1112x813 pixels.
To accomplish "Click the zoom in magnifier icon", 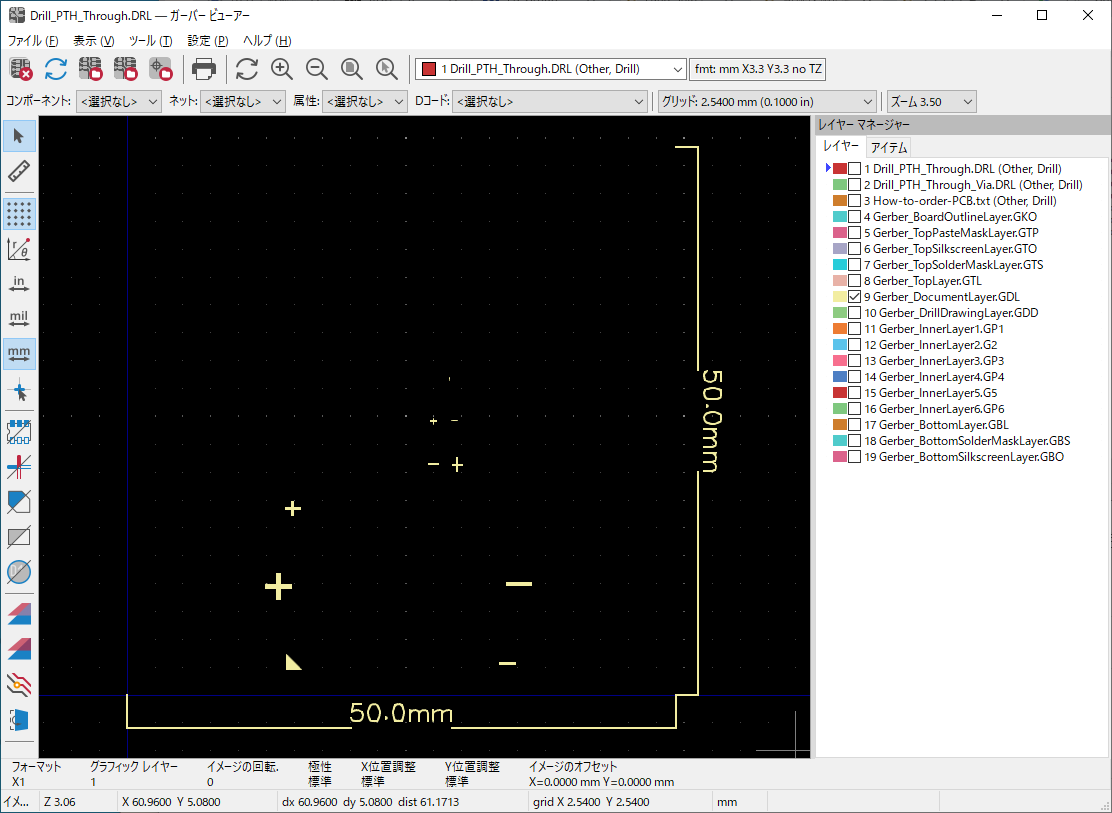I will [x=282, y=69].
